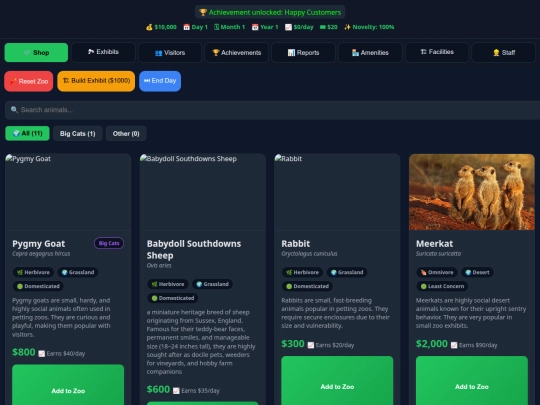Add Pygmy Goat to zoo

(x=68, y=385)
